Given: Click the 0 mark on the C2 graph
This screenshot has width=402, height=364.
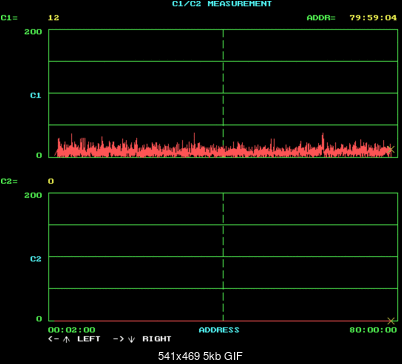Looking at the screenshot, I should [x=39, y=319].
